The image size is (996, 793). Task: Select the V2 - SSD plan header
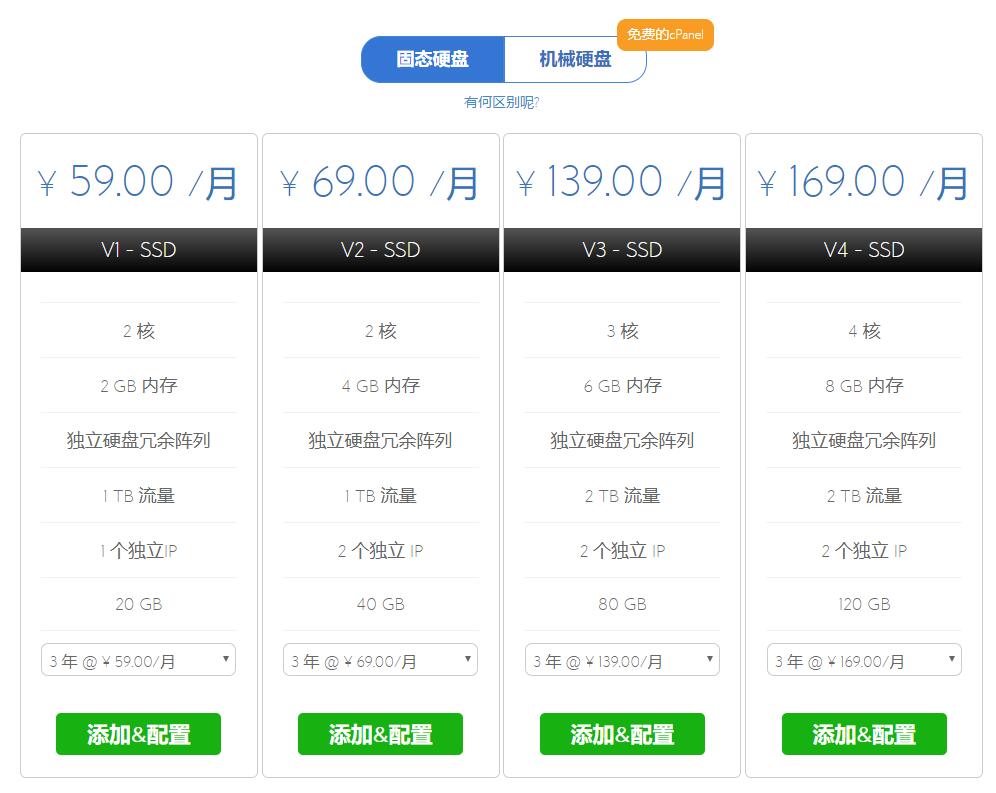380,250
